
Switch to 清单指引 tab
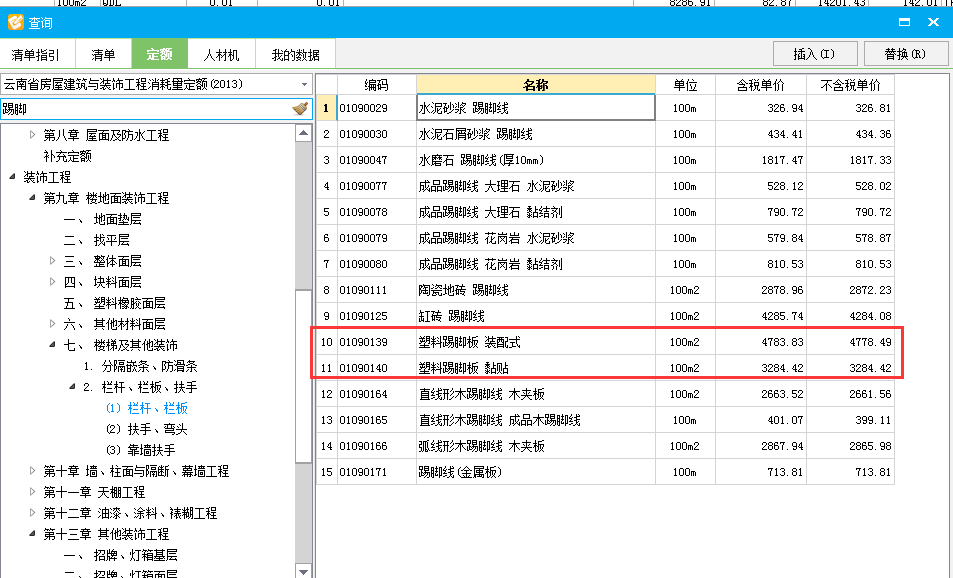pos(36,55)
